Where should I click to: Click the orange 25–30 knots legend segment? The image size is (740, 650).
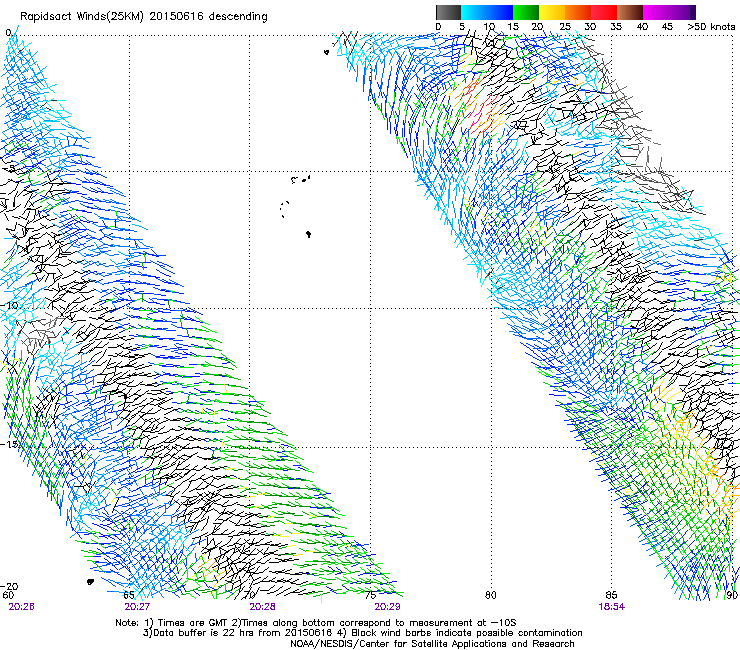[x=578, y=12]
